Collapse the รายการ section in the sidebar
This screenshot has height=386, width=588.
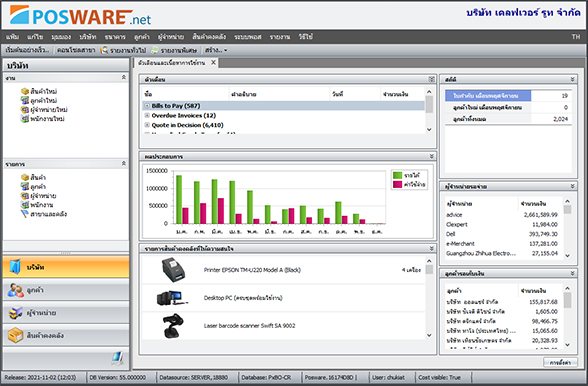point(123,164)
